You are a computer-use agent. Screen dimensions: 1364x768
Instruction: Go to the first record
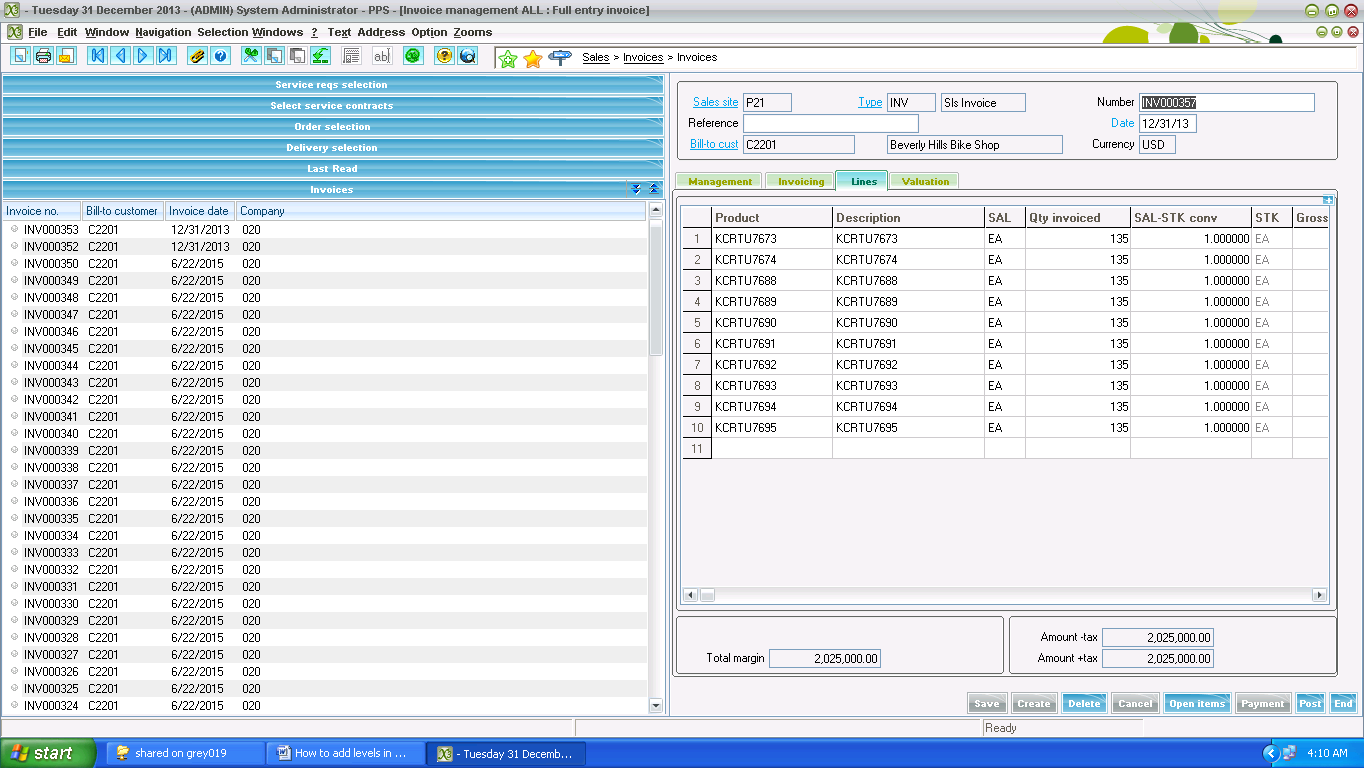pos(97,56)
